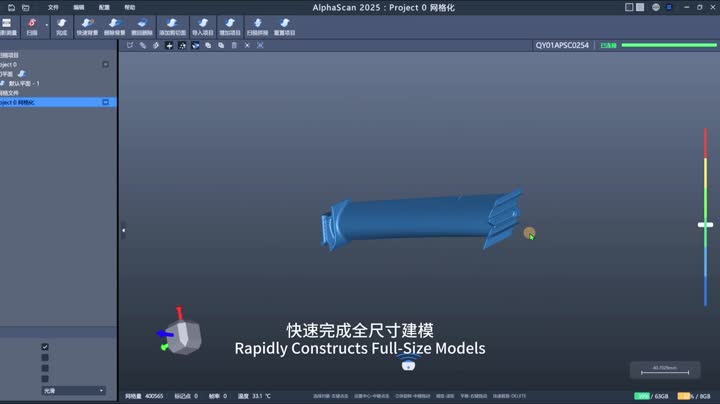Click toolbar button just left of 重置项目
The image size is (720, 404).
tap(257, 27)
